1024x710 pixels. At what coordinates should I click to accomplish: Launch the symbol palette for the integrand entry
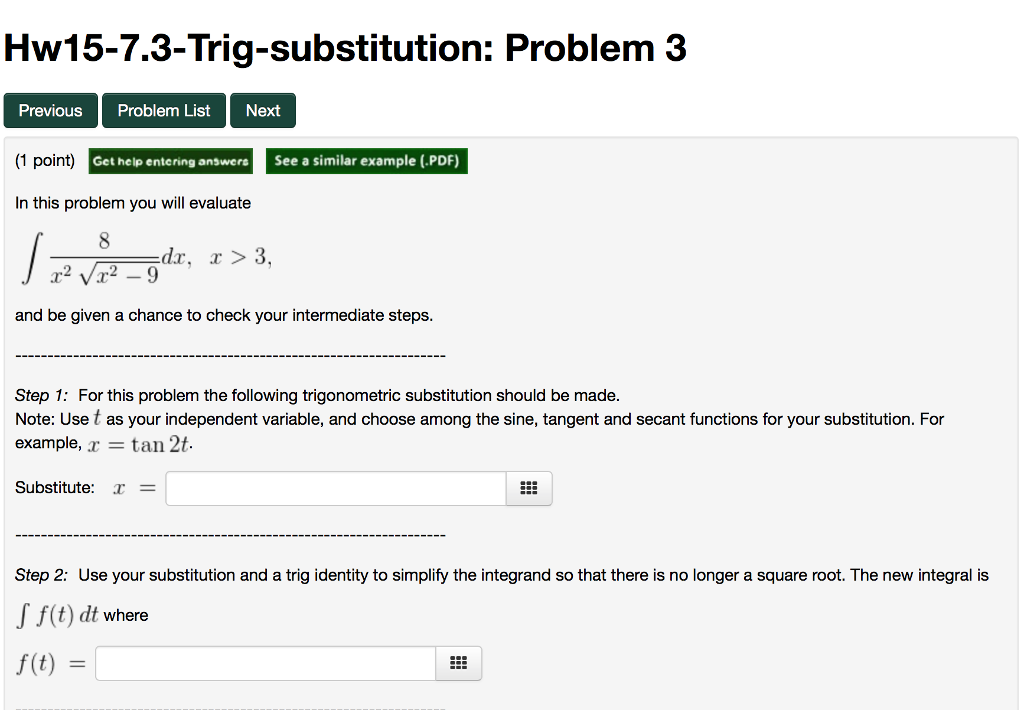tap(458, 663)
